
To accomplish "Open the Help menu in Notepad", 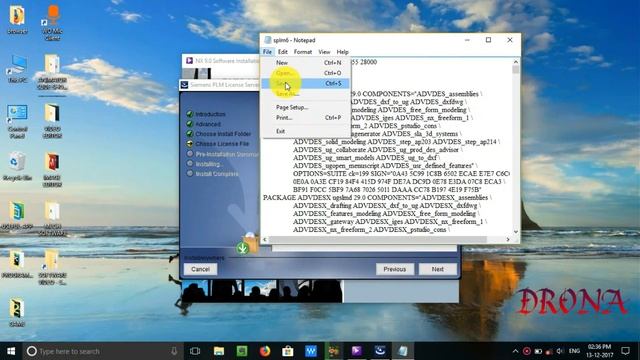I will [342, 52].
